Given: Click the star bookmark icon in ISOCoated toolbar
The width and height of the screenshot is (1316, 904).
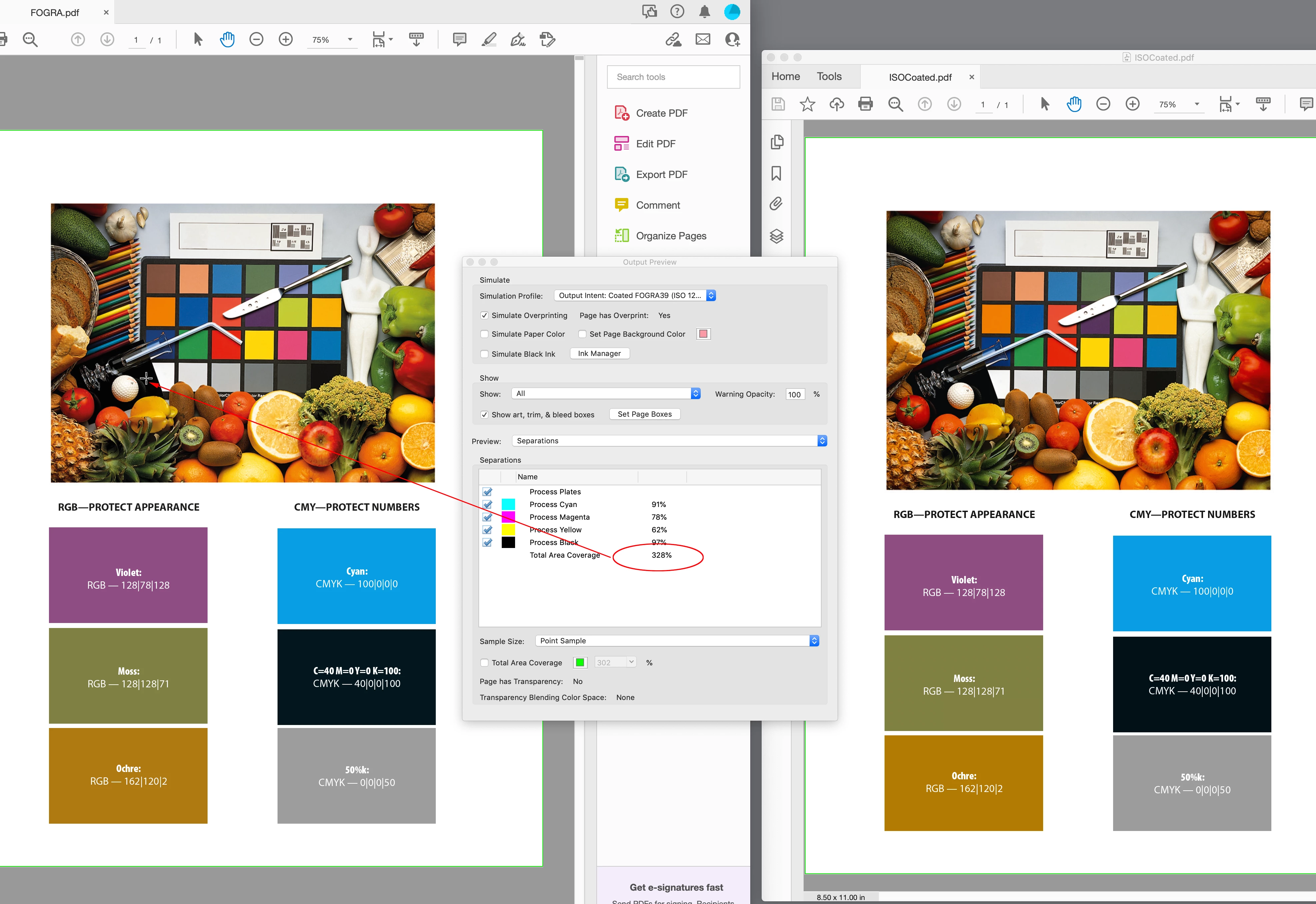Looking at the screenshot, I should click(x=807, y=104).
